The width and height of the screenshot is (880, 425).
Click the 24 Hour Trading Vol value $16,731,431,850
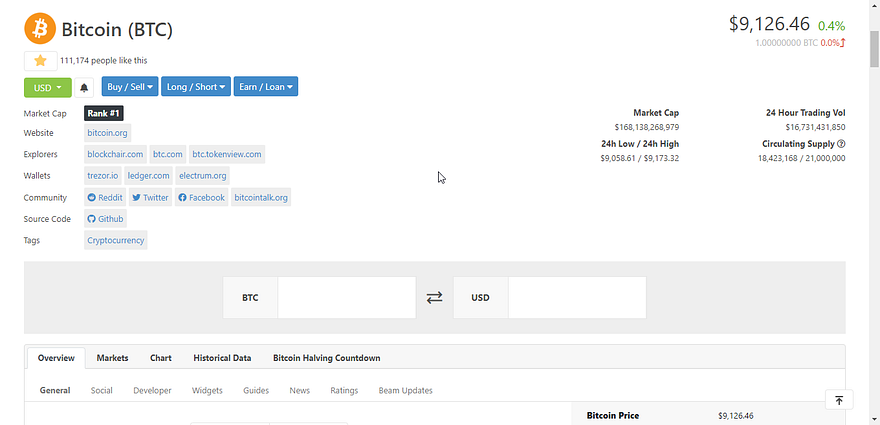[x=815, y=127]
